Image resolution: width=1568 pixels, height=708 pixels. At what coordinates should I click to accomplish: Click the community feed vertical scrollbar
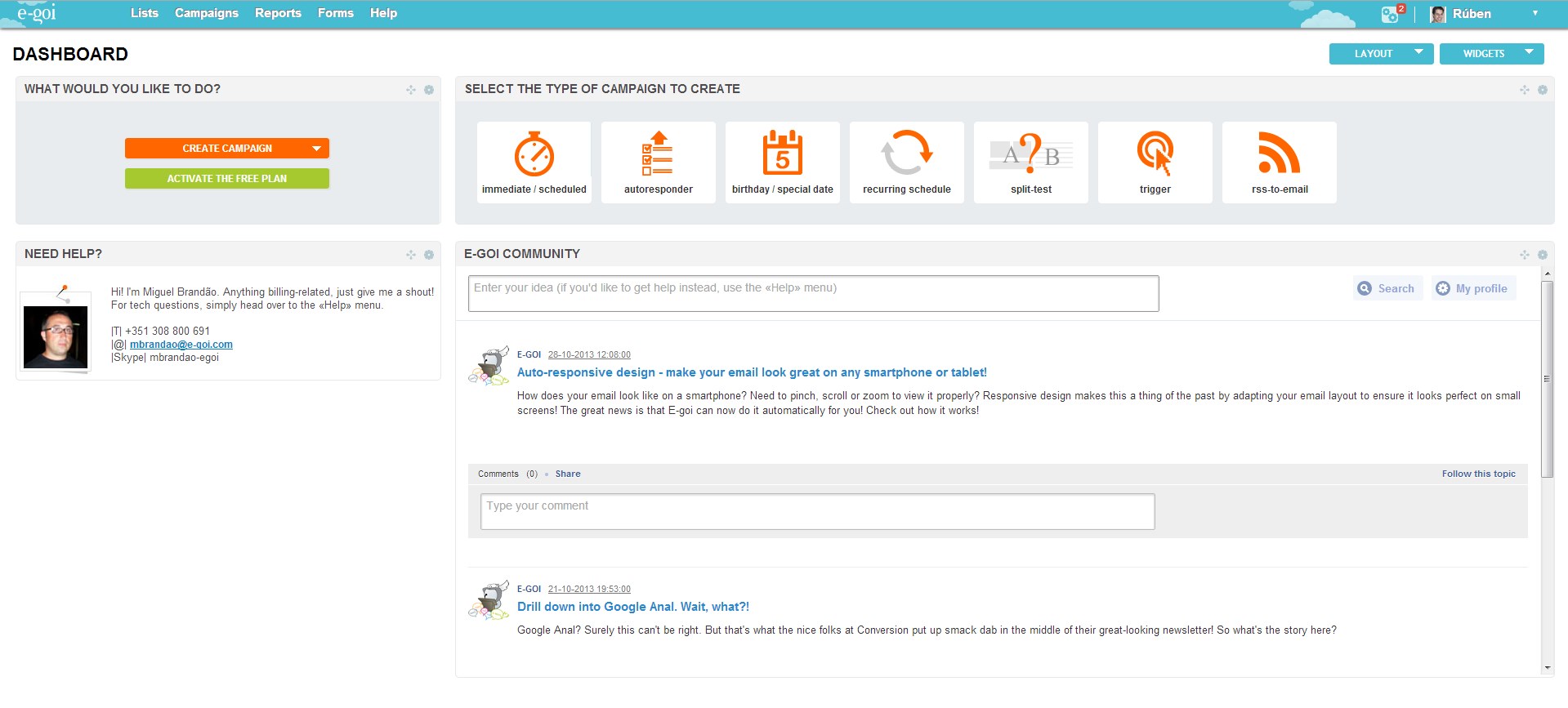tap(1547, 380)
